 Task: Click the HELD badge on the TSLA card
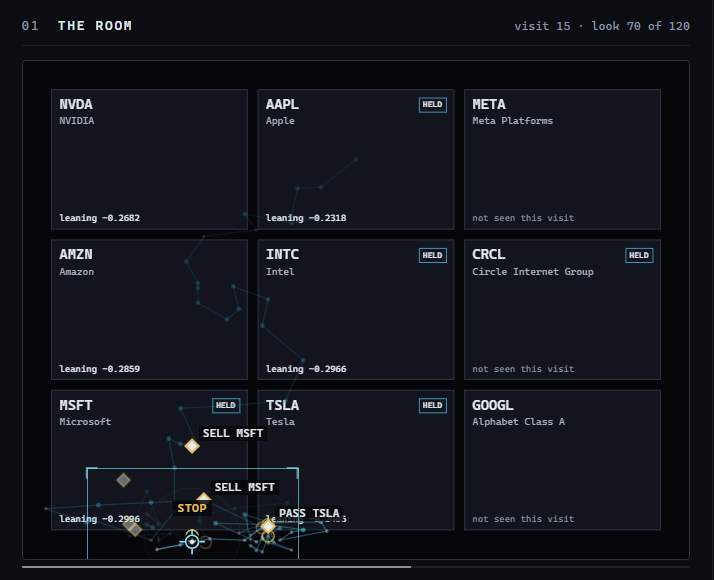click(433, 405)
